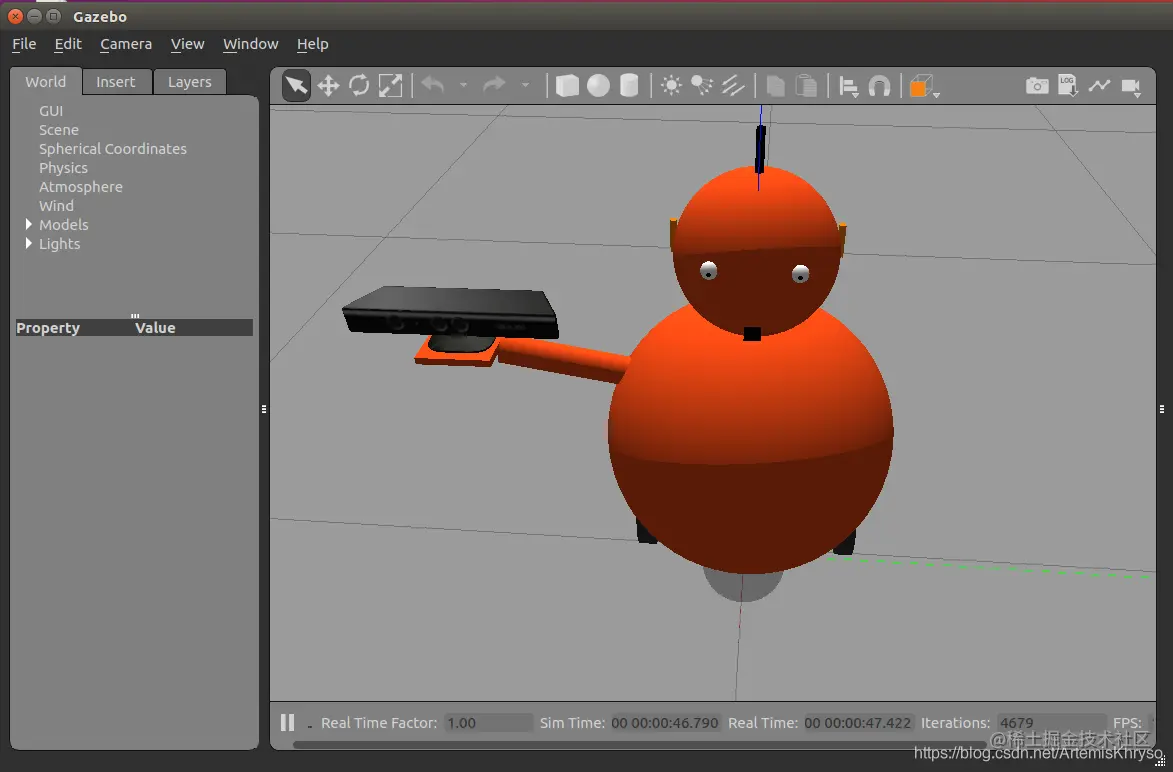Add a point light
Viewport: 1173px width, 772px height.
pyautogui.click(x=671, y=86)
